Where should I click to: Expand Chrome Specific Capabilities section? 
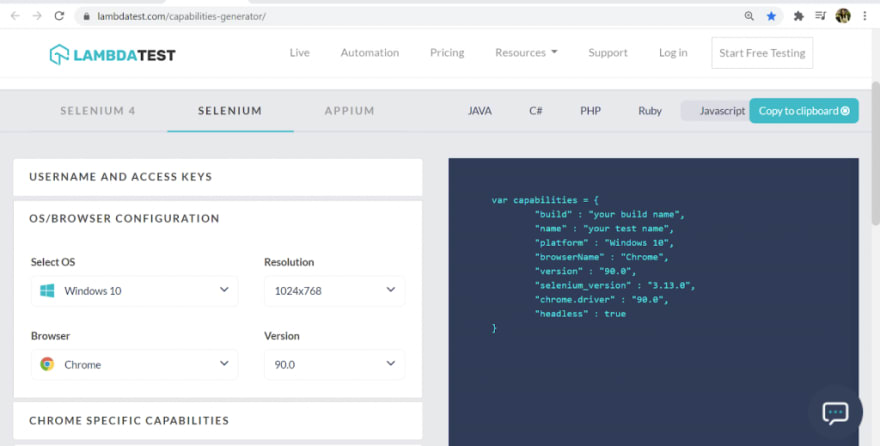pyautogui.click(x=218, y=421)
